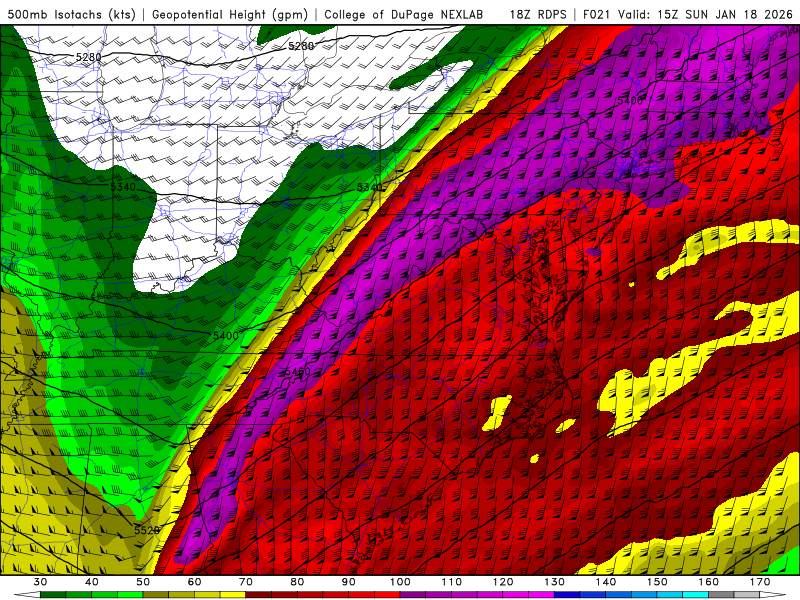The width and height of the screenshot is (800, 600).
Task: Click the 'Valid: 15Z SUN JAN 18 2026' text
Action: coord(705,14)
